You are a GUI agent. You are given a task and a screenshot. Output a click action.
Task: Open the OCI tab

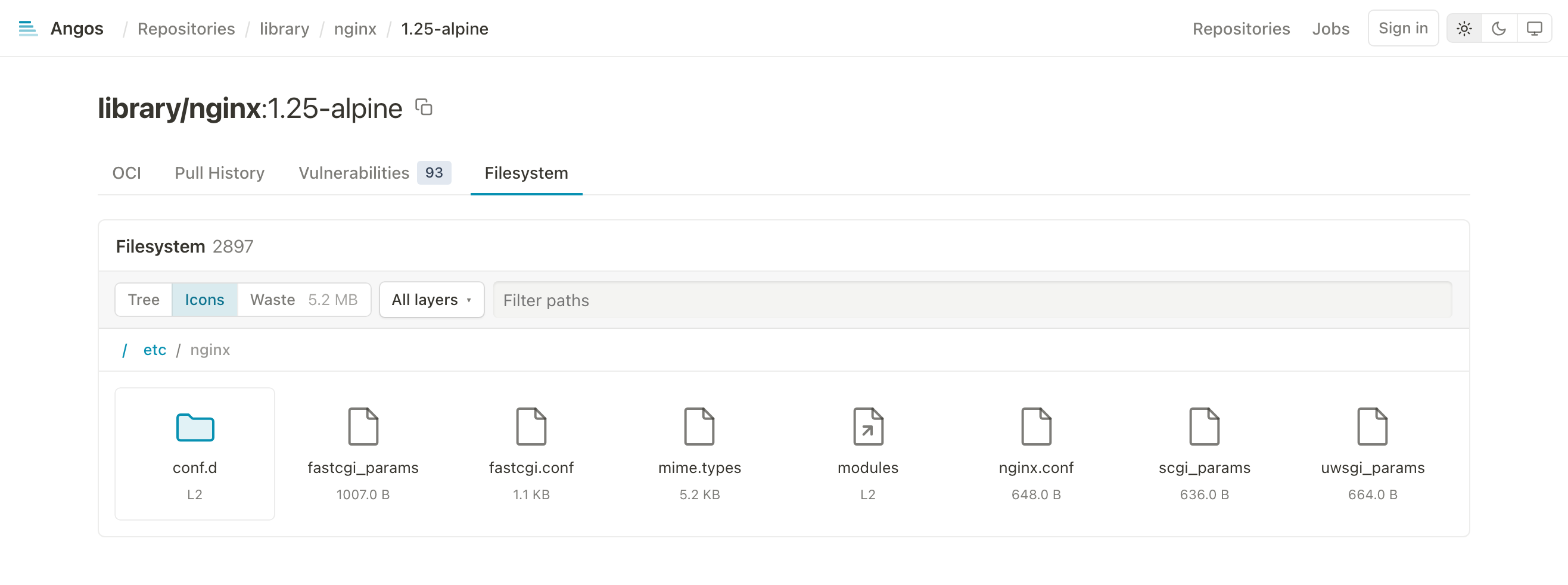(x=127, y=173)
